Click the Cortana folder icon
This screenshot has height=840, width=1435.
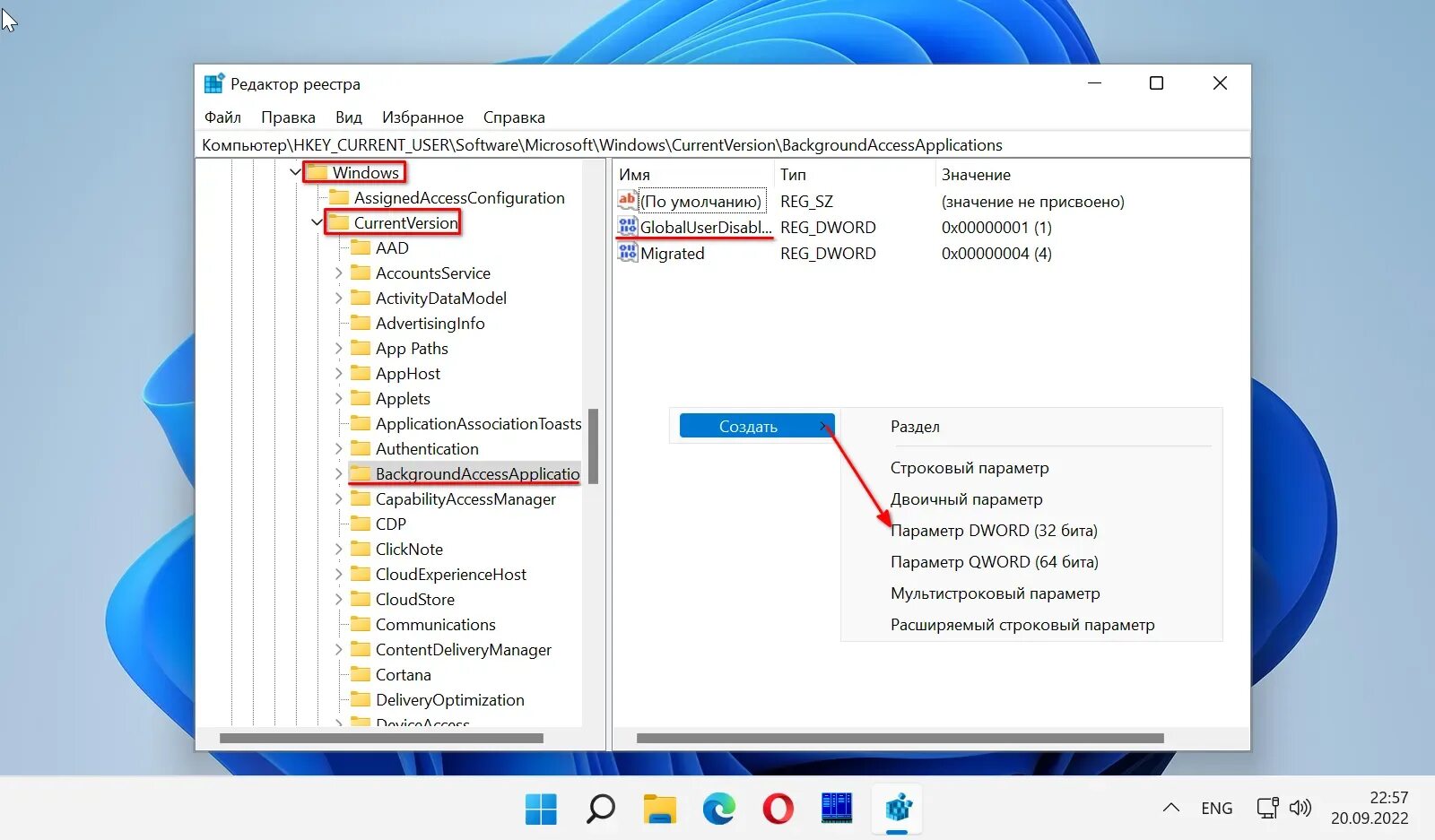pos(360,674)
